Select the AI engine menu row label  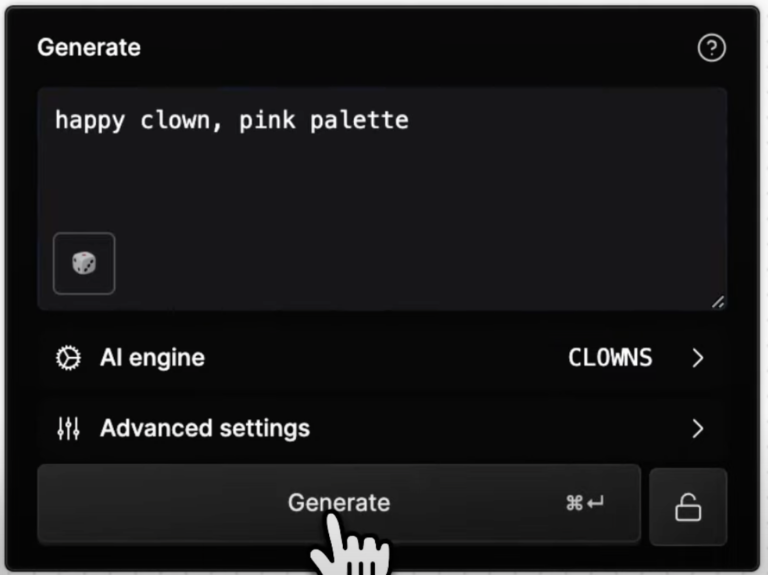point(152,358)
